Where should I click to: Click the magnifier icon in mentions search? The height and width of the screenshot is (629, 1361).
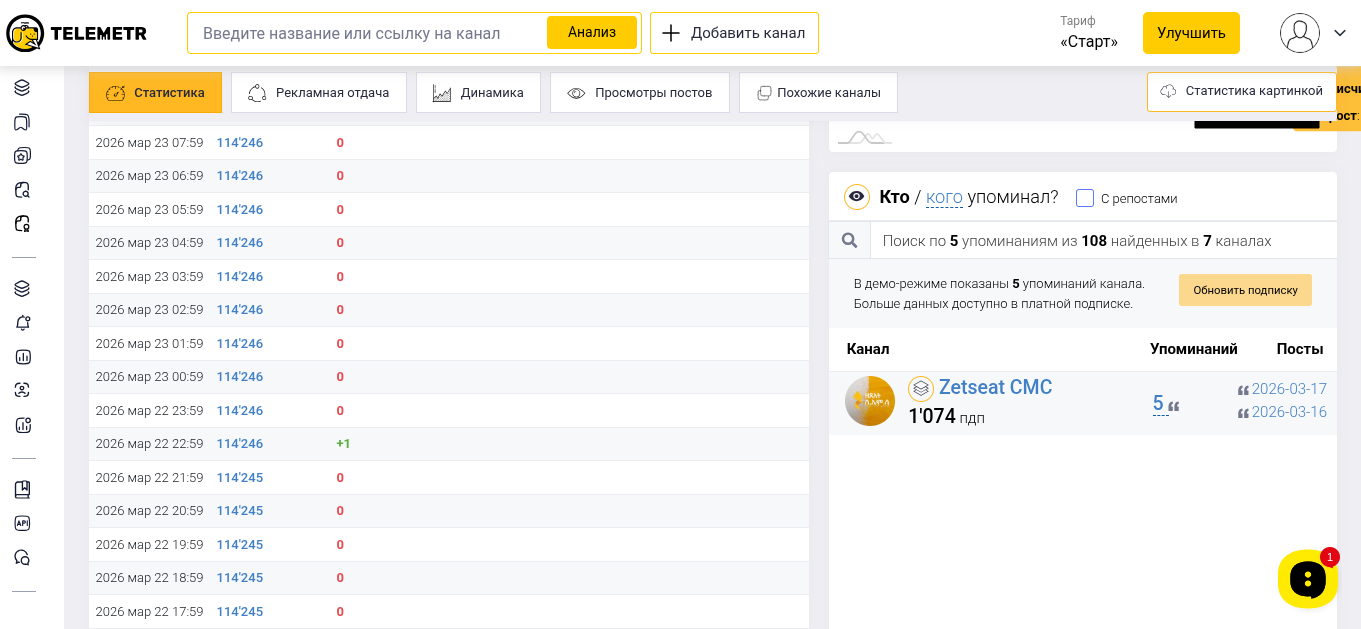tap(849, 240)
